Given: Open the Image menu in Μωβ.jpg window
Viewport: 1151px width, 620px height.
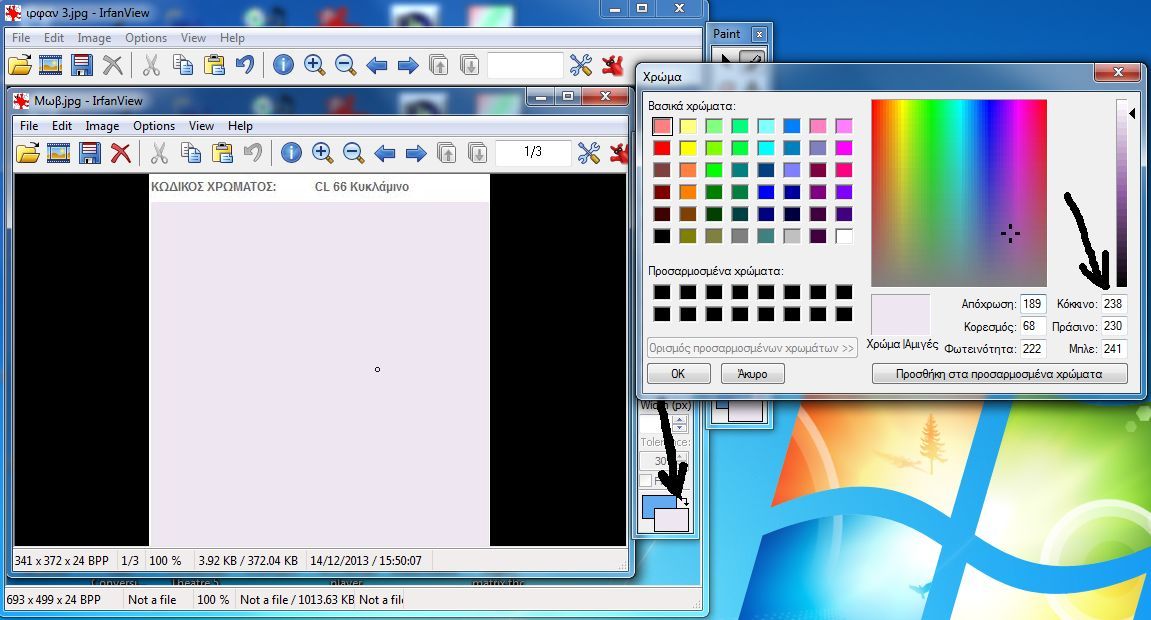Looking at the screenshot, I should click(102, 126).
